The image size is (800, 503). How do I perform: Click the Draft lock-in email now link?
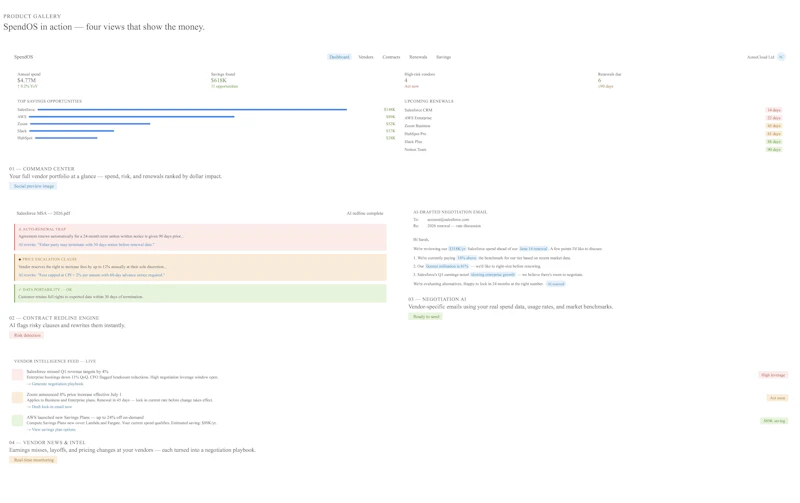(49, 407)
